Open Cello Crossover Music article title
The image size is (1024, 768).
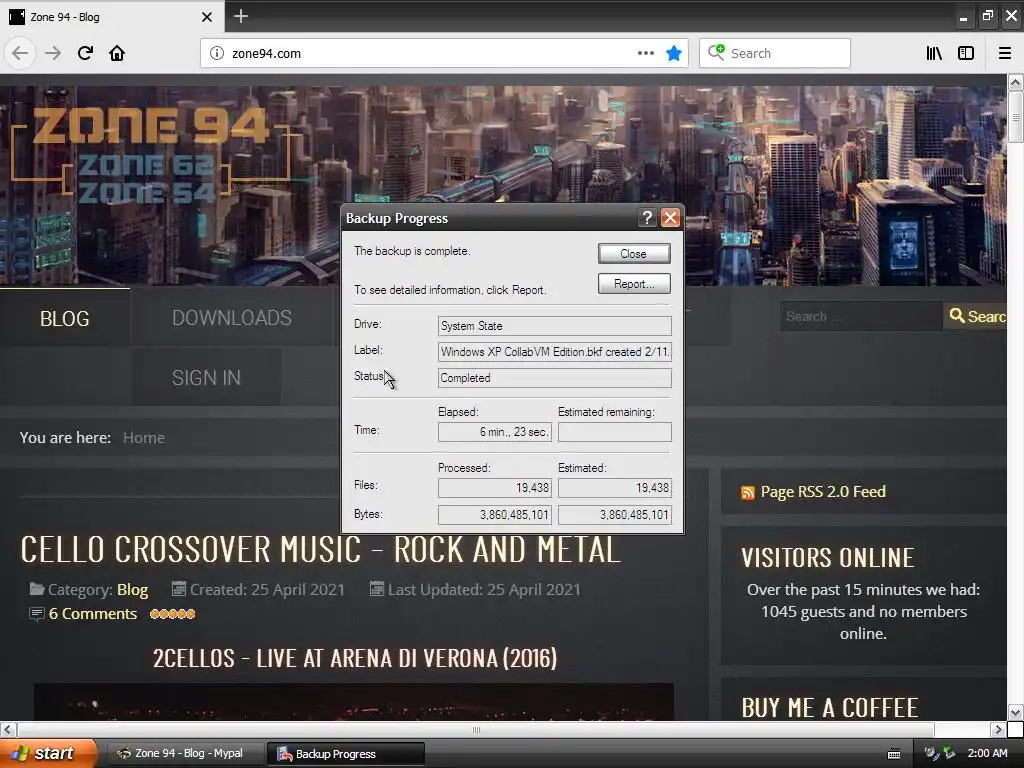coord(320,549)
